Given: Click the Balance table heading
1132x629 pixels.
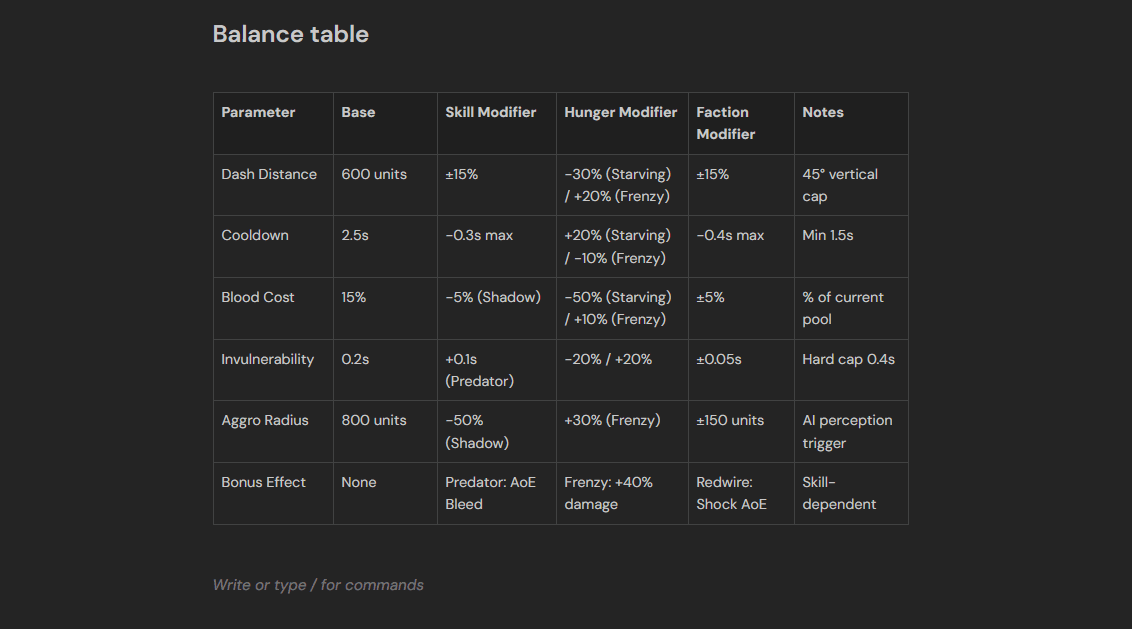Looking at the screenshot, I should [290, 34].
